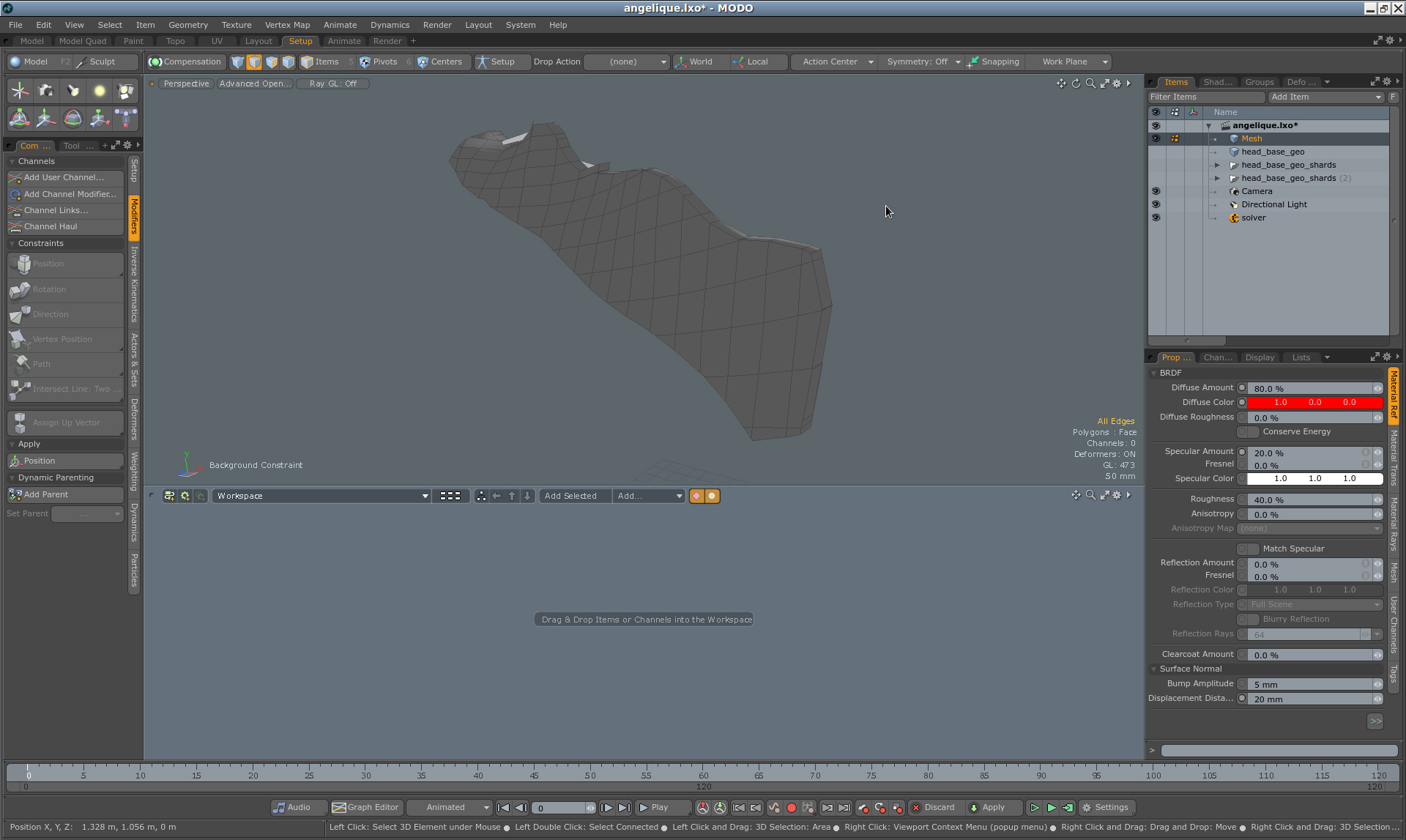
Task: Toggle visibility of solver item
Action: tap(1156, 218)
